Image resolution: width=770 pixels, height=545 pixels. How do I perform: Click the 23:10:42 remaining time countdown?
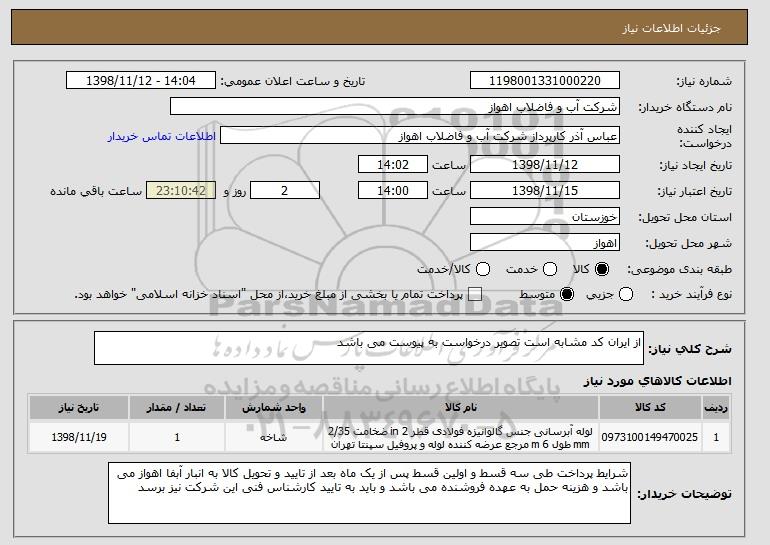(x=180, y=190)
